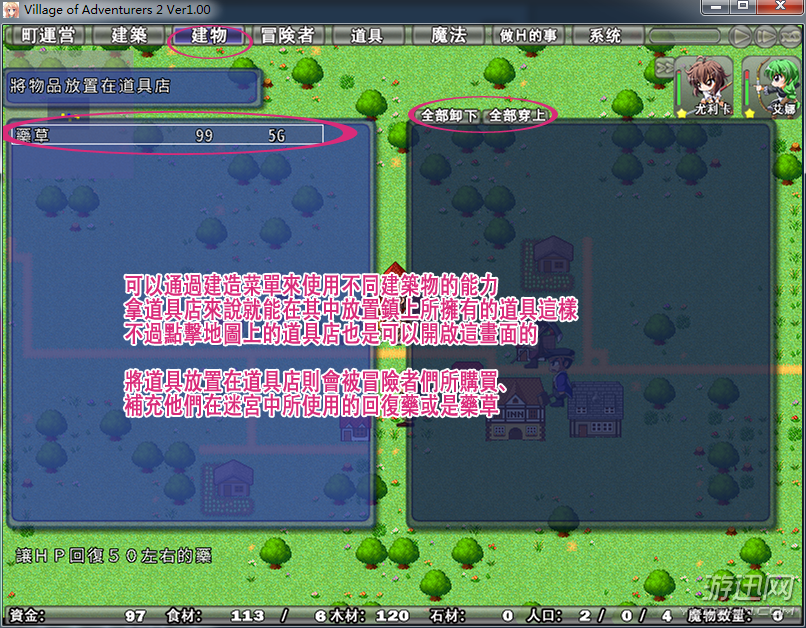The image size is (806, 628).
Task: Select adventurer 尤利卡's portrait
Action: [x=705, y=86]
